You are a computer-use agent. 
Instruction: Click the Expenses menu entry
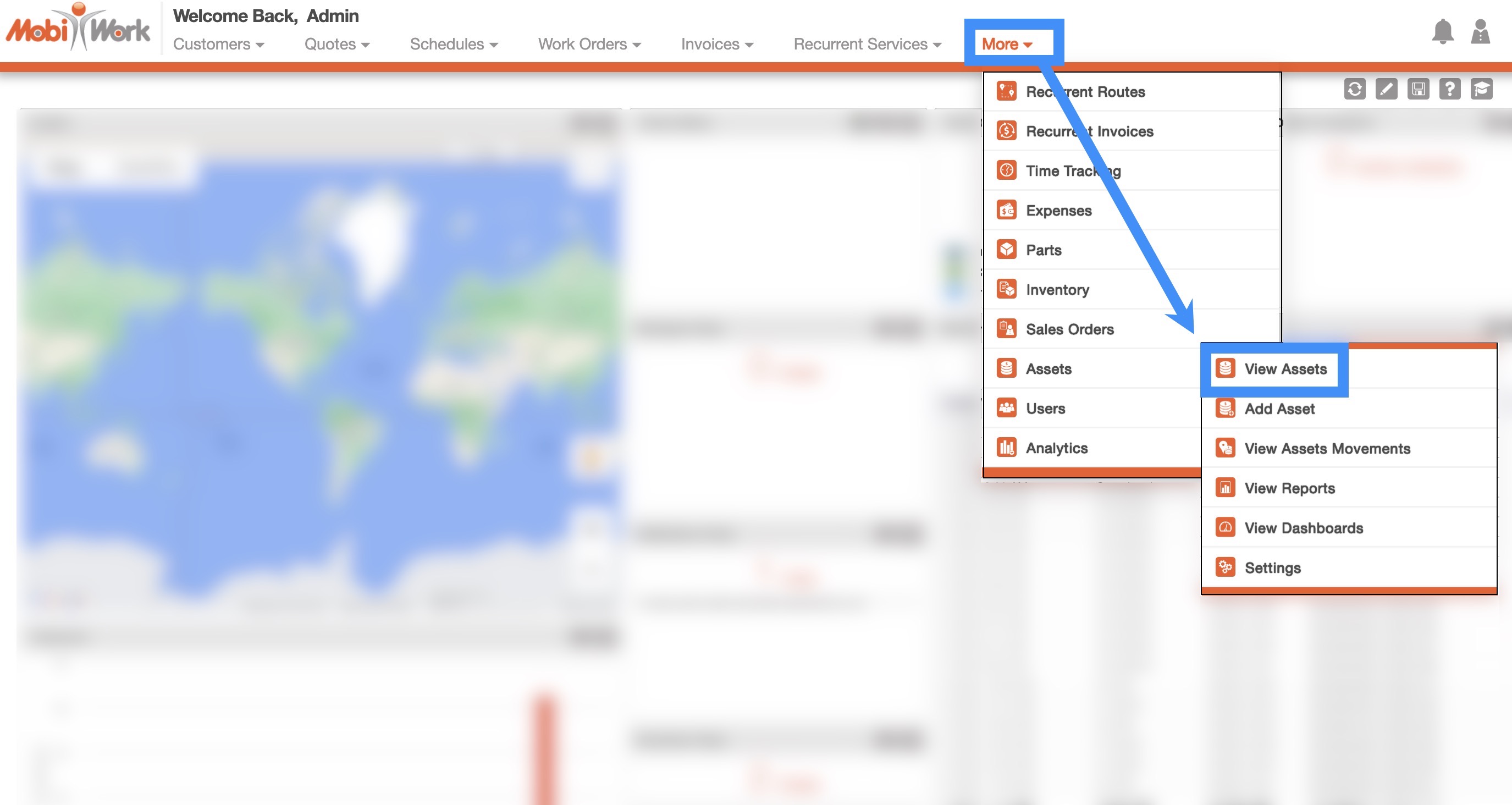[1058, 210]
